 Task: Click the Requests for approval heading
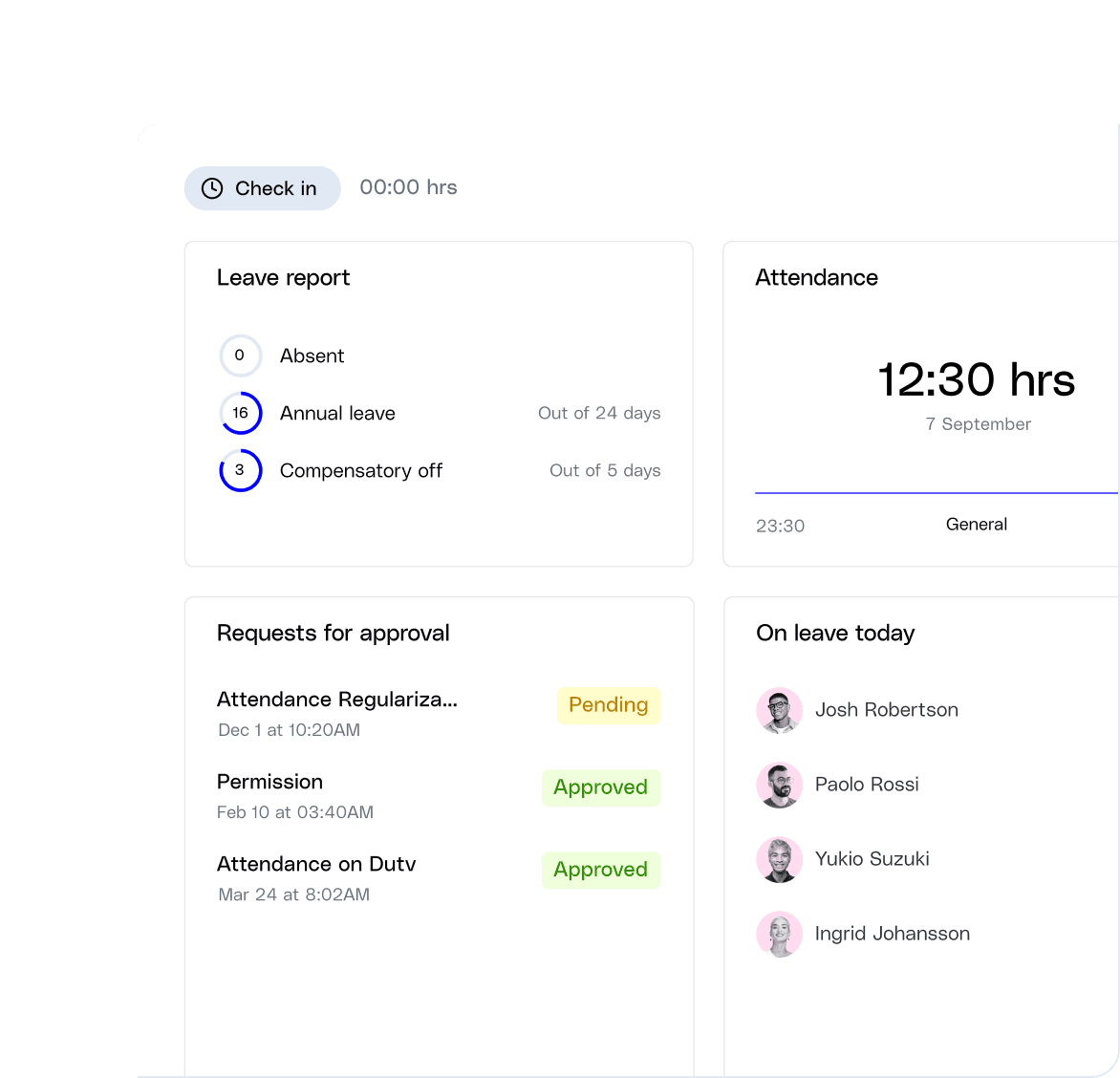(333, 633)
